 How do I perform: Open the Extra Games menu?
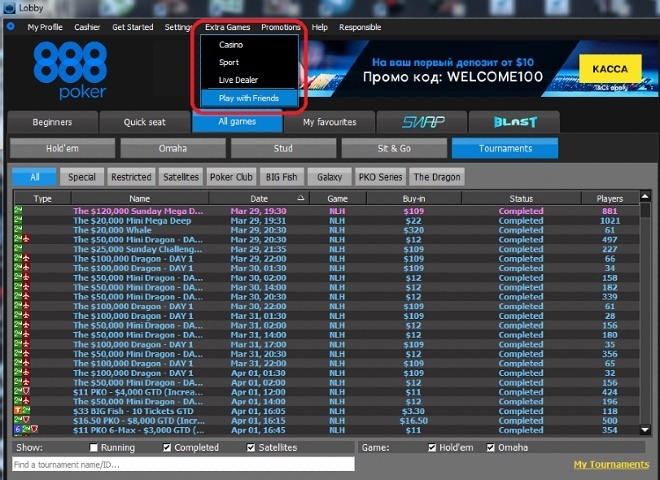coord(227,27)
